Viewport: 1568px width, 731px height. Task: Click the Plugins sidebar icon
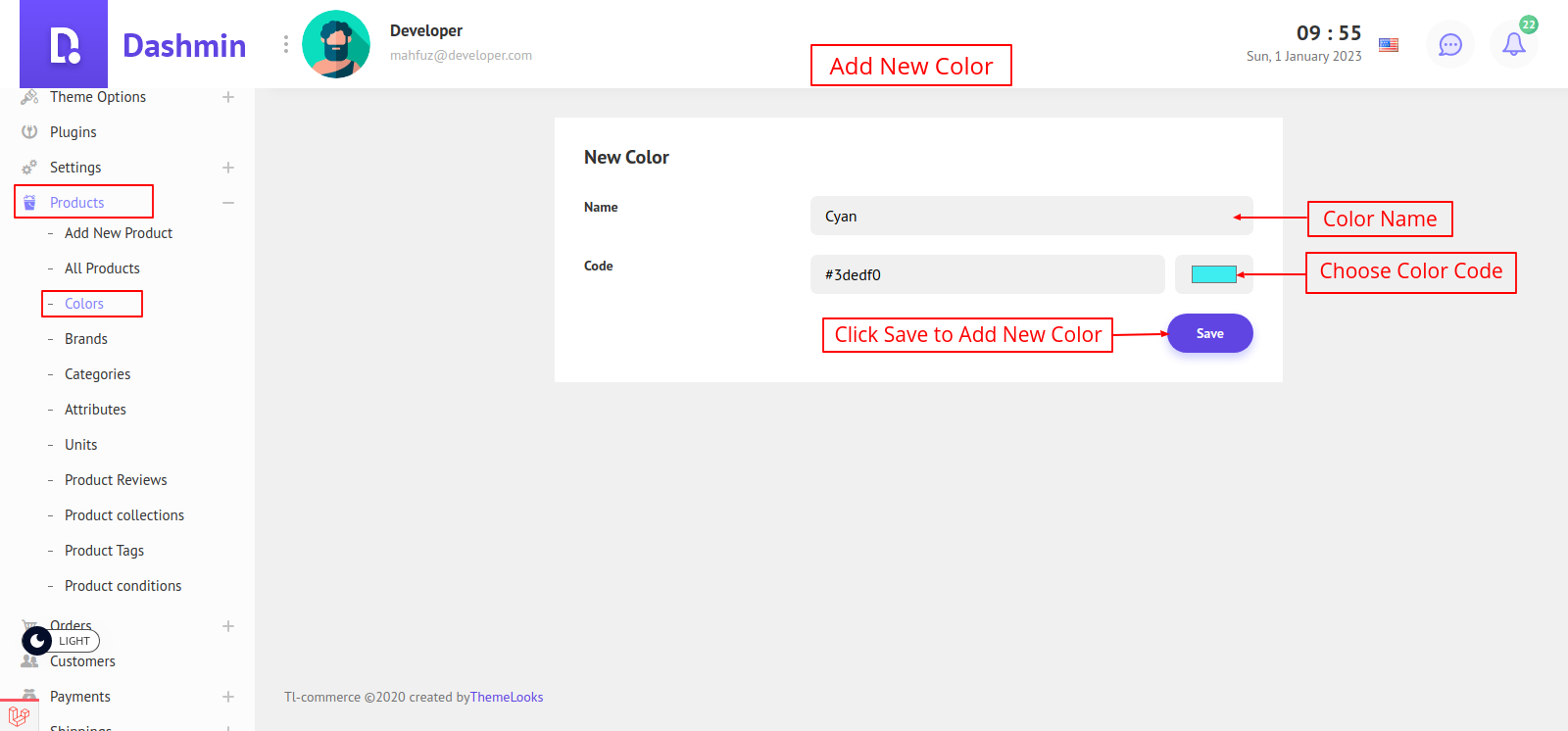[x=29, y=132]
